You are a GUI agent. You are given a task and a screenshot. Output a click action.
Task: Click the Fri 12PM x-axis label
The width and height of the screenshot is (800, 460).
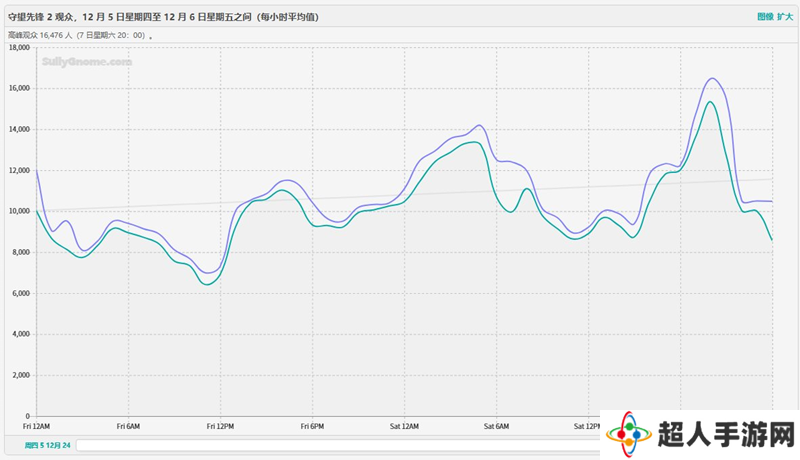(220, 426)
